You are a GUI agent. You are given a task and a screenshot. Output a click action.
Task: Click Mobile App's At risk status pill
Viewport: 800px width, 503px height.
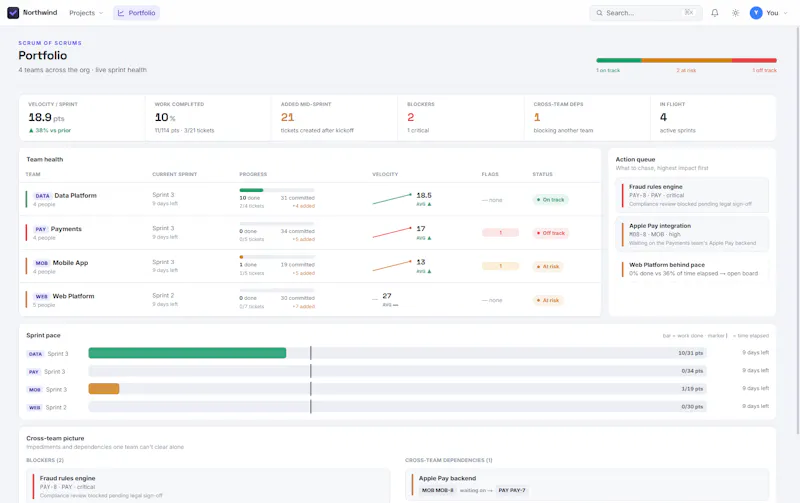coord(547,266)
